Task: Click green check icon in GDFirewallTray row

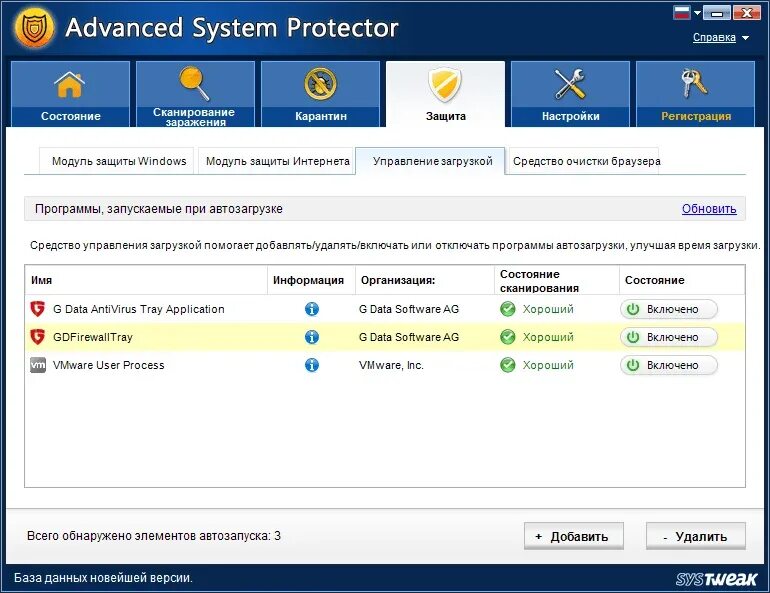Action: pyautogui.click(x=508, y=337)
